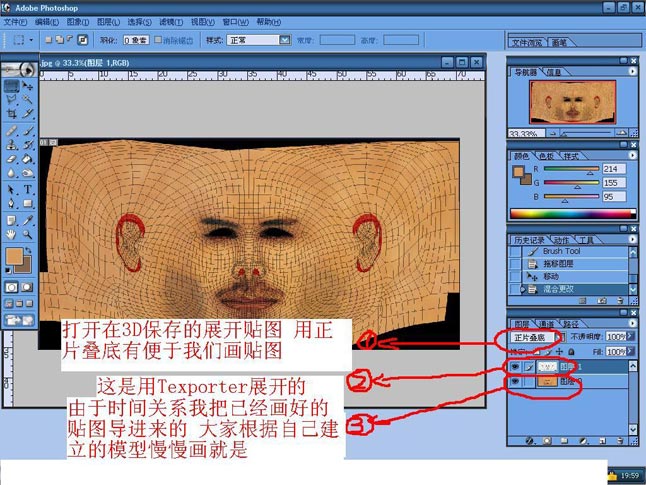Switch to the Actions tab
The image size is (646, 485).
click(562, 240)
